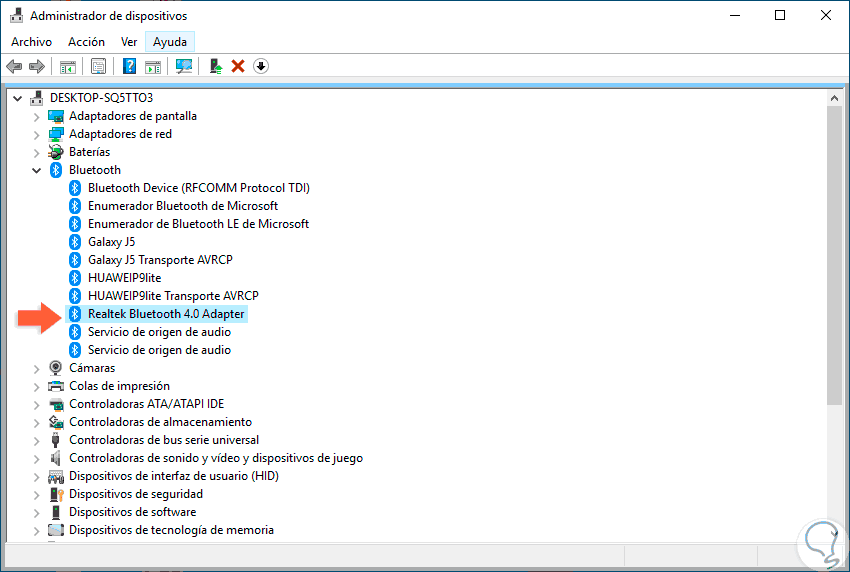Image resolution: width=850 pixels, height=572 pixels.
Task: Click the red X Uninstall device icon
Action: coord(238,66)
